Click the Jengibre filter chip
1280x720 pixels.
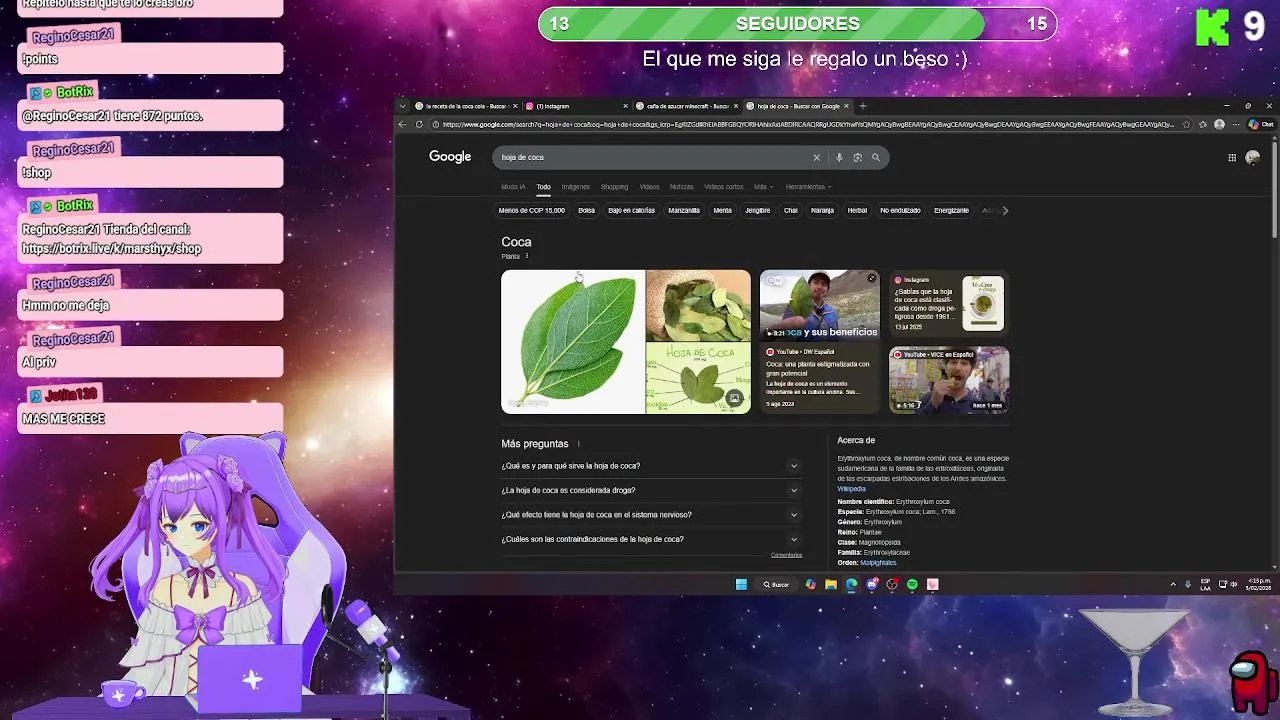tap(758, 210)
